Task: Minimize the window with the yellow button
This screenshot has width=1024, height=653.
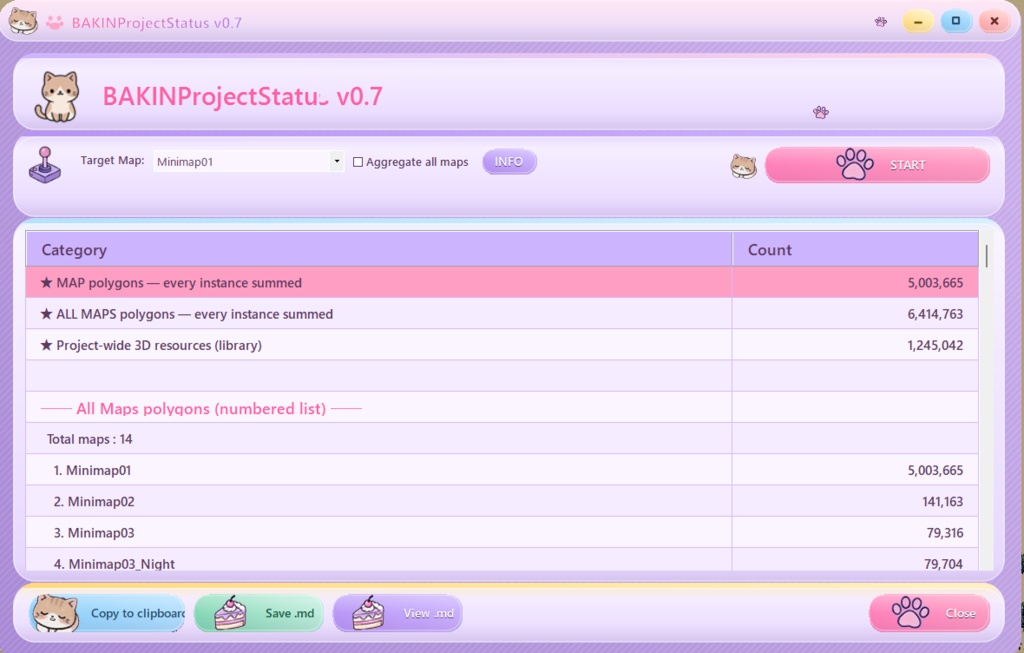Action: point(918,22)
